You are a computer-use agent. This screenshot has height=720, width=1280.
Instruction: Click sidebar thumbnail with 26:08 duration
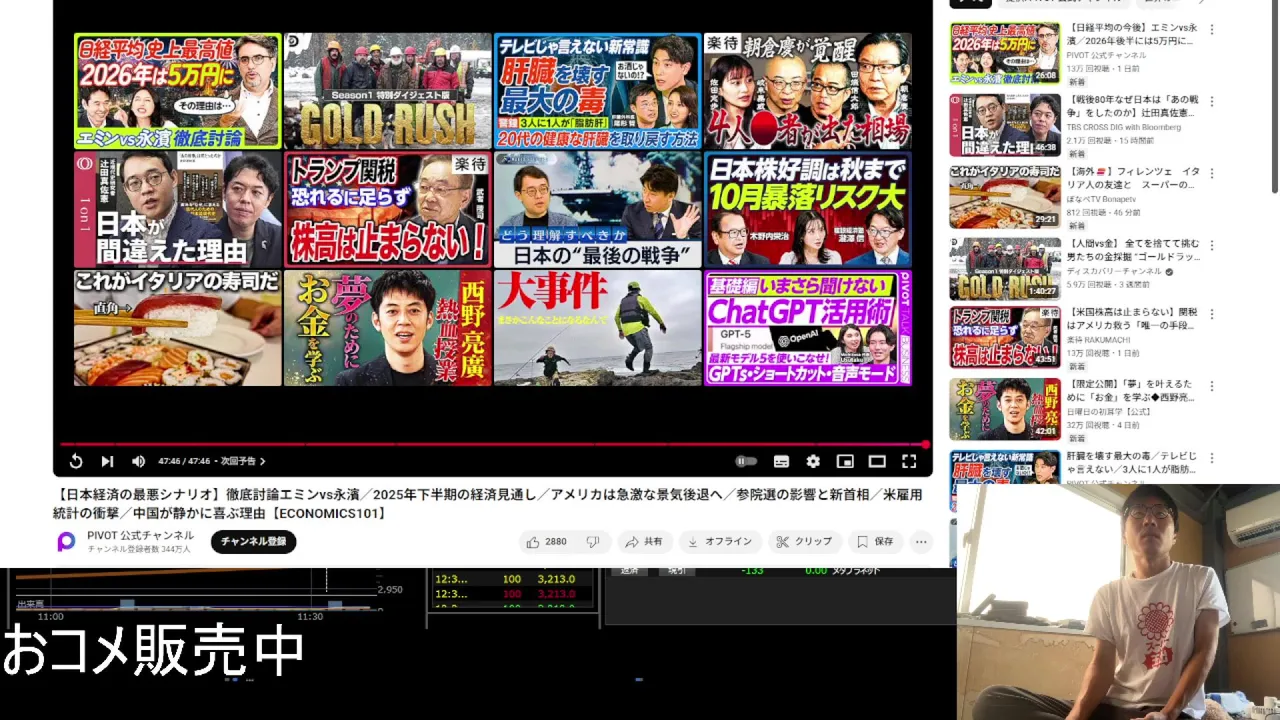[1005, 53]
